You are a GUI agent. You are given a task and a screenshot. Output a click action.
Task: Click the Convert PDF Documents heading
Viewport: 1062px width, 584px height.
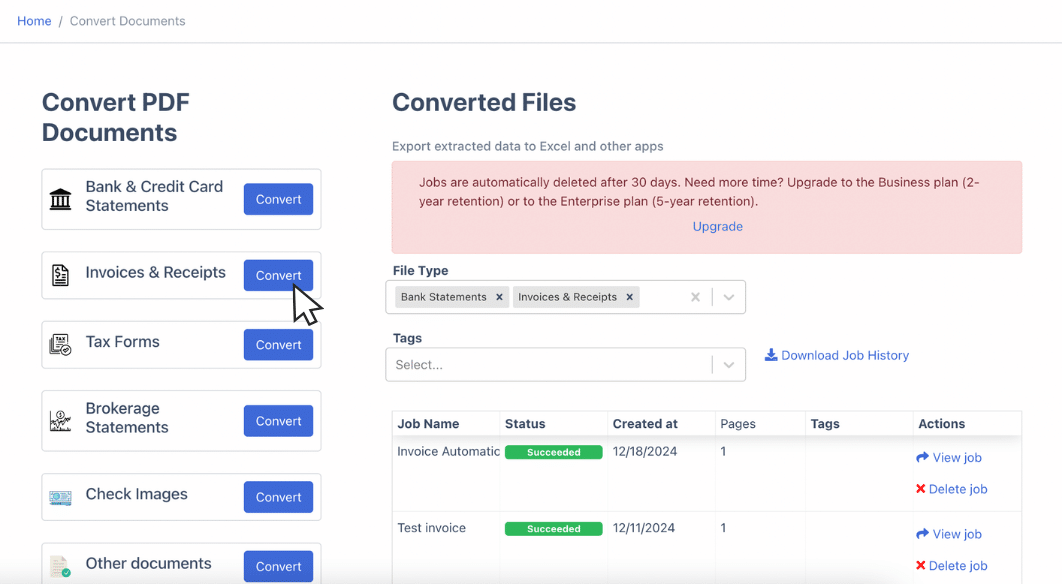point(116,117)
